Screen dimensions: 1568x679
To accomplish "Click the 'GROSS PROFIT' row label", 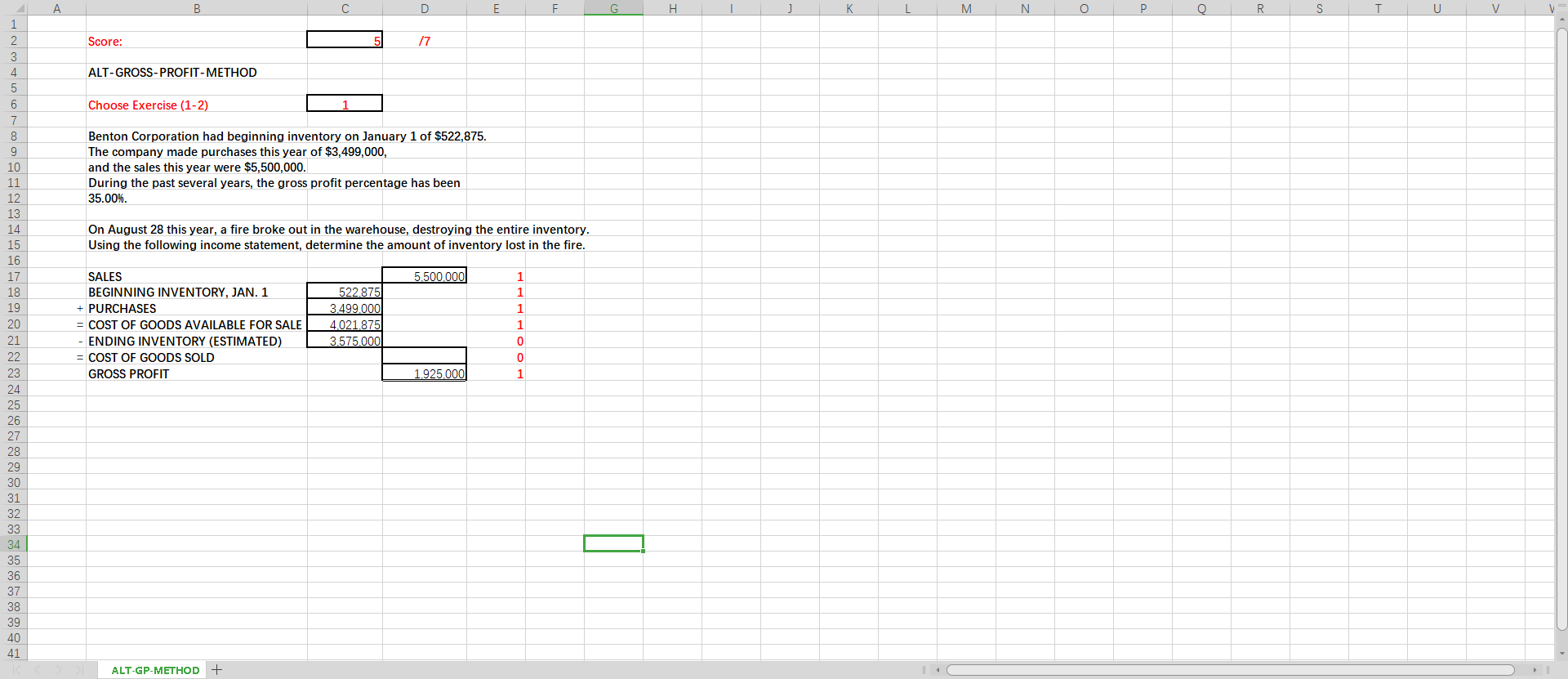I will (x=129, y=373).
